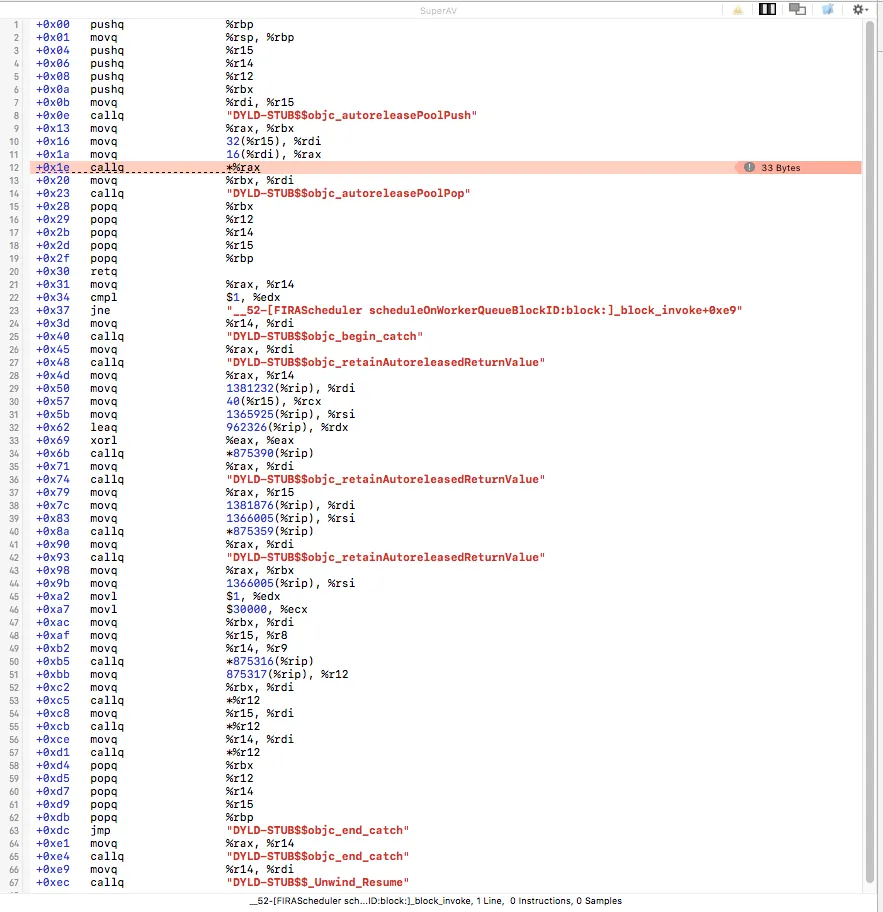Image resolution: width=883 pixels, height=912 pixels.
Task: Select address +0xa2 movl $1, %edx
Action: (x=446, y=596)
